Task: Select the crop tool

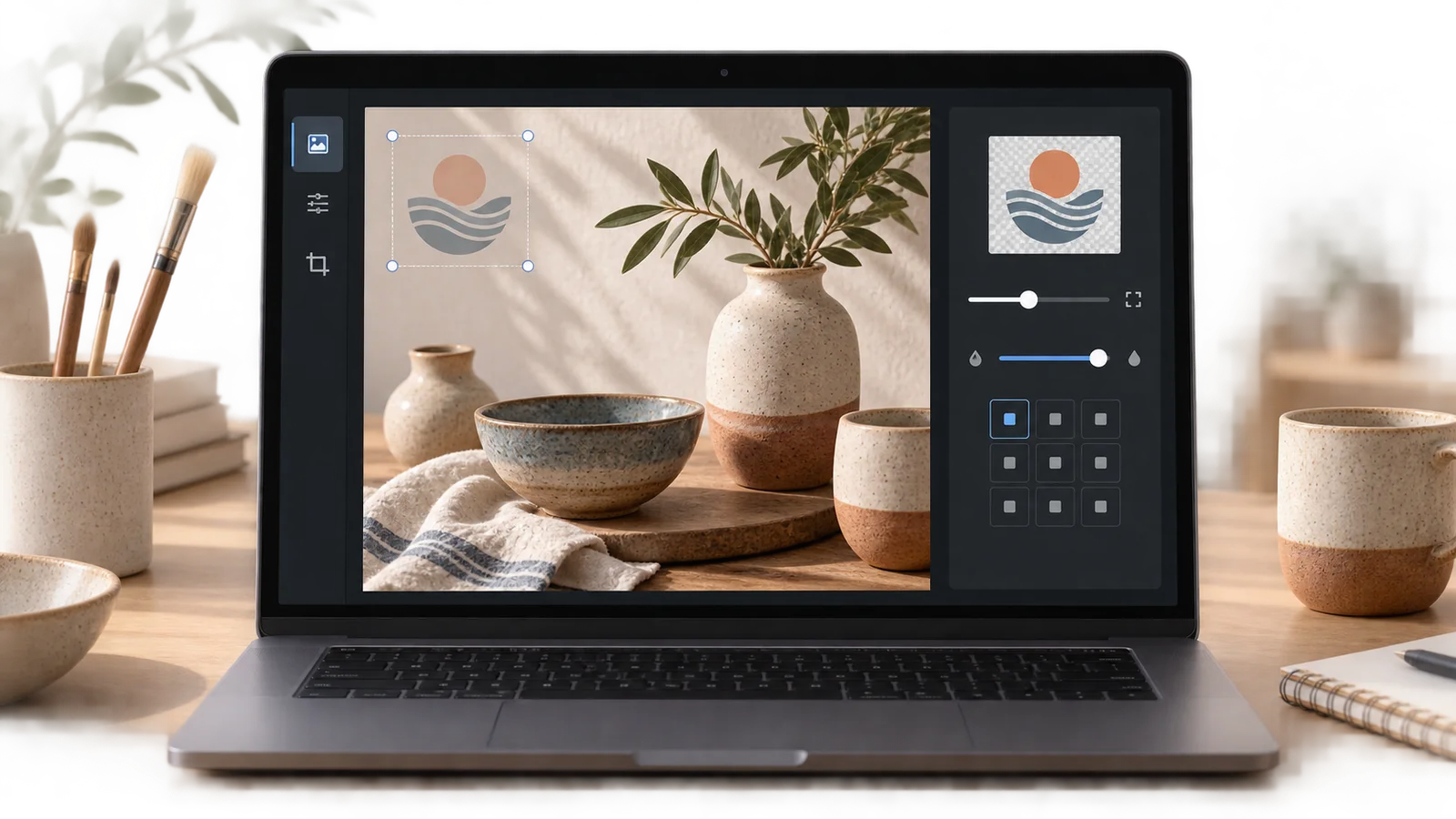Action: [318, 264]
